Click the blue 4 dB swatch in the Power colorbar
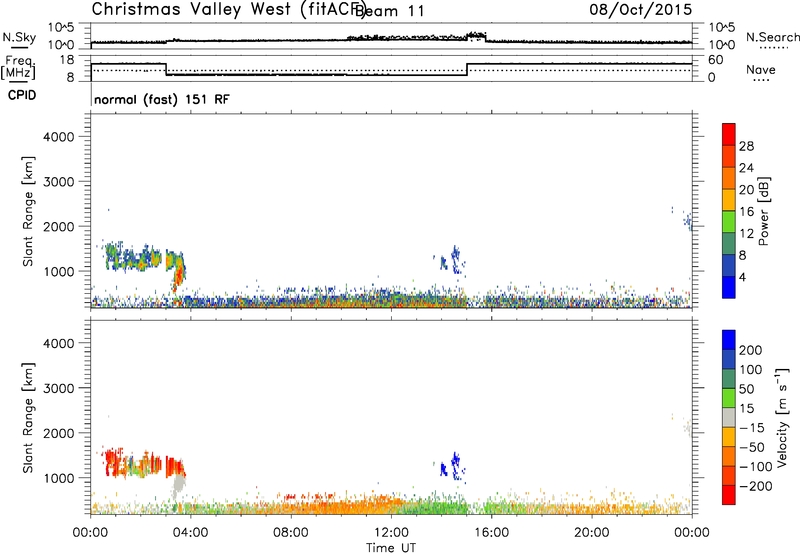Screen dimensions: 800x554 [x=729, y=287]
